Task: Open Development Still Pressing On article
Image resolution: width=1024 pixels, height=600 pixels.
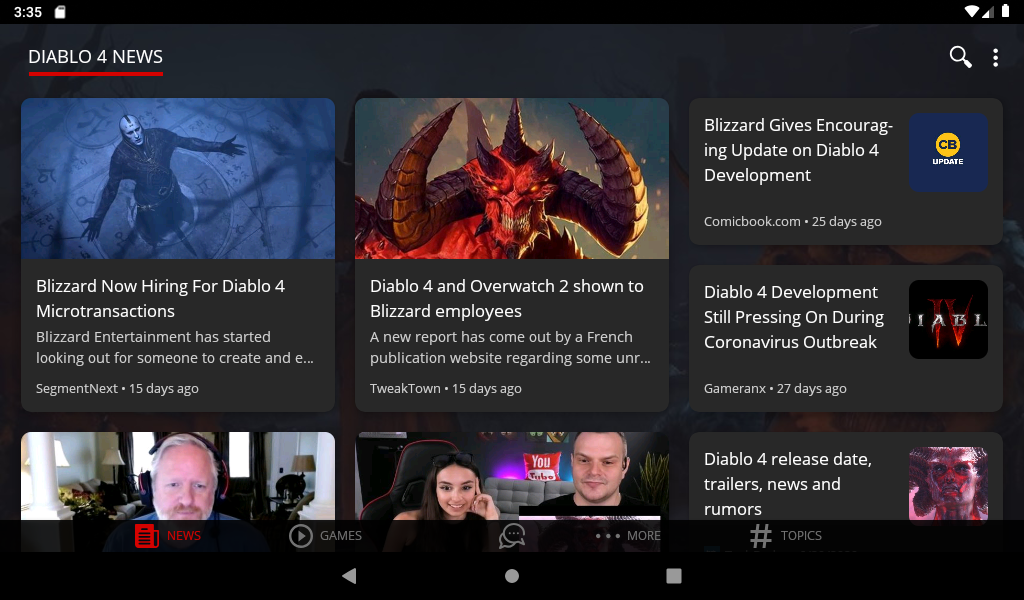Action: 794,317
